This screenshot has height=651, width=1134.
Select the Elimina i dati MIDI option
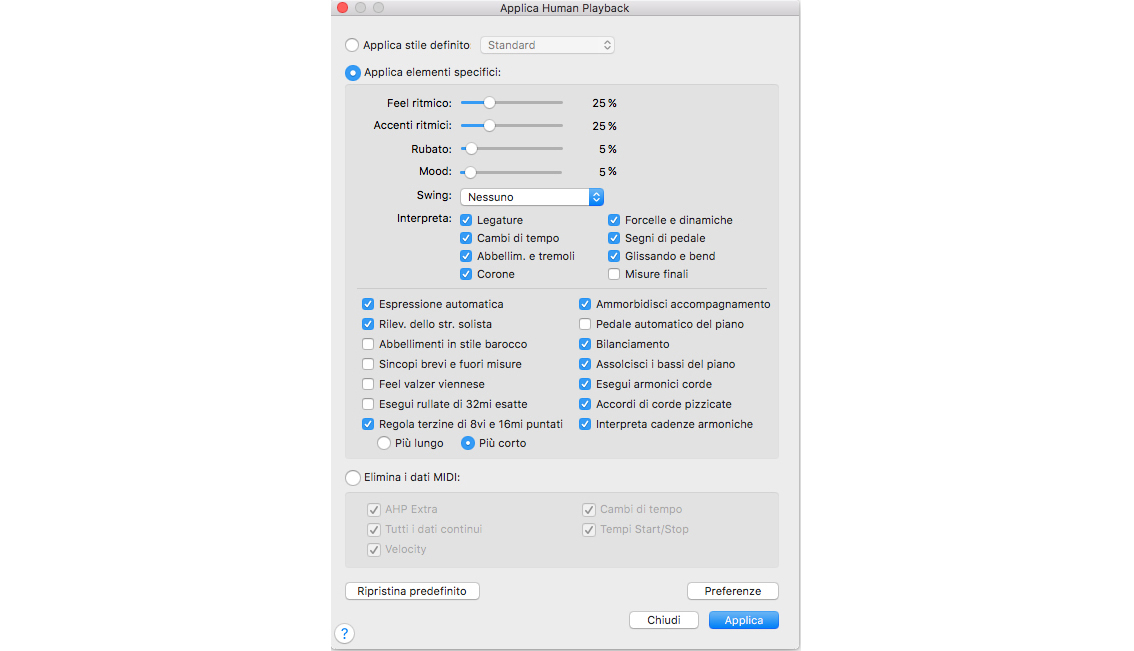352,478
